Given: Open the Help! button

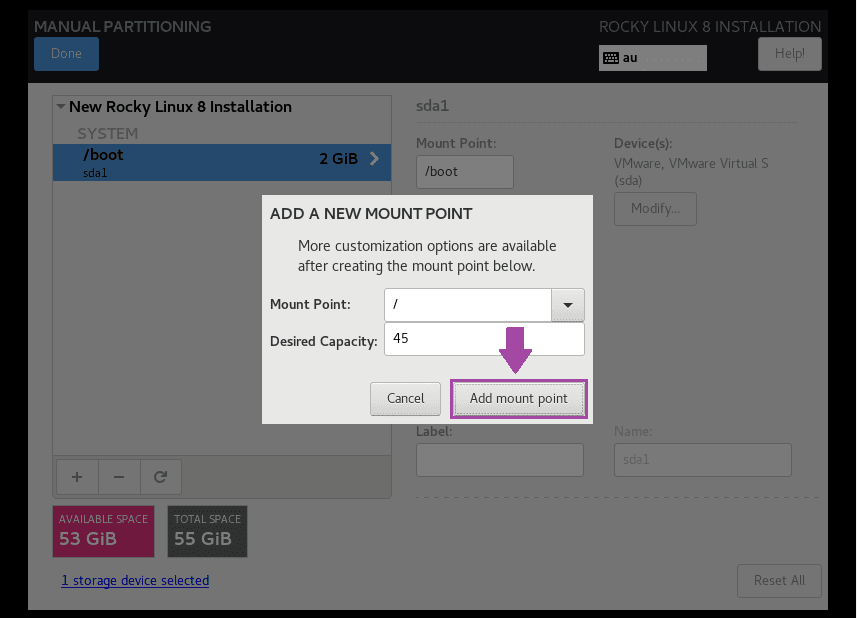Looking at the screenshot, I should [x=790, y=54].
